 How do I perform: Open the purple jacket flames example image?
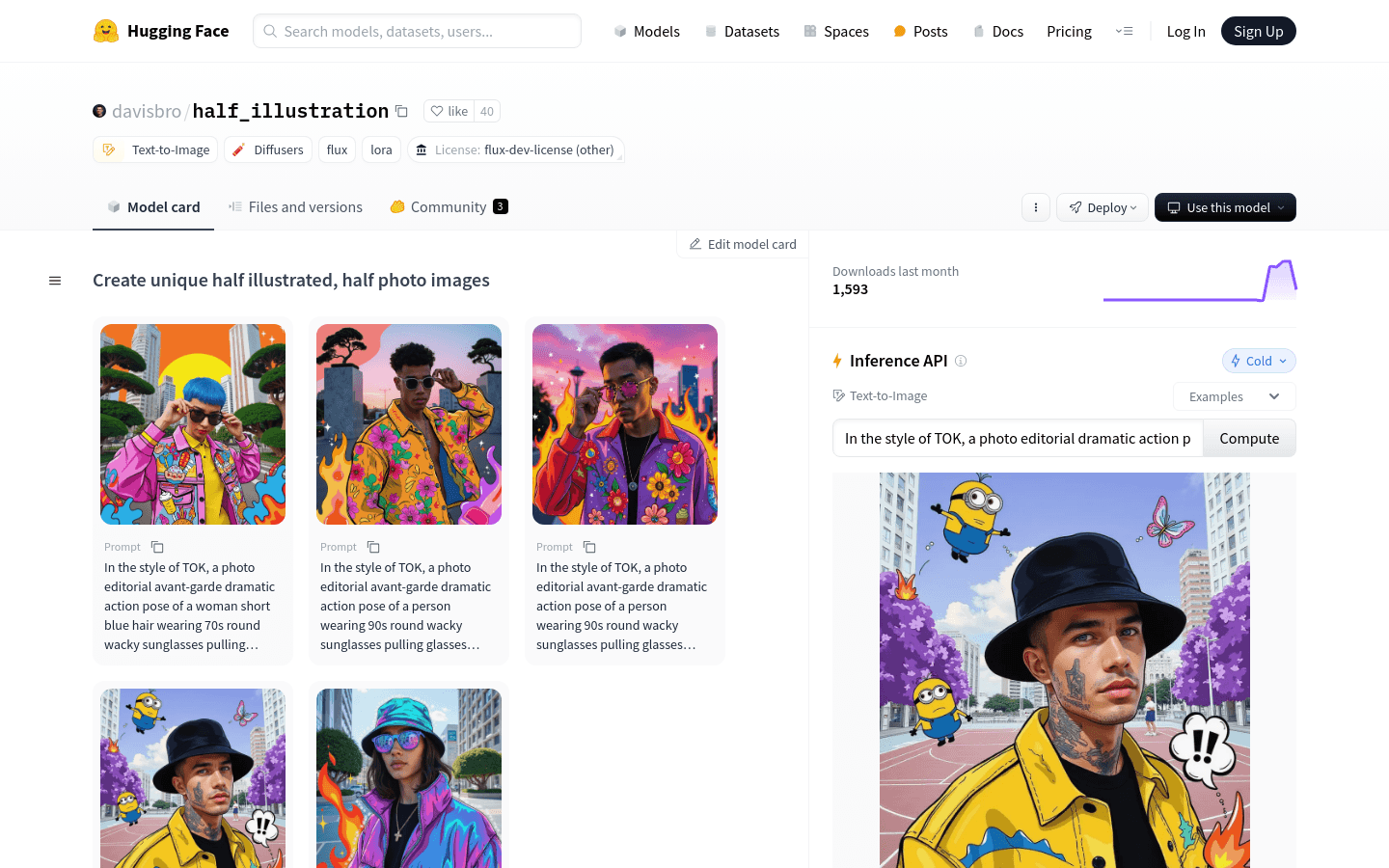coord(625,424)
